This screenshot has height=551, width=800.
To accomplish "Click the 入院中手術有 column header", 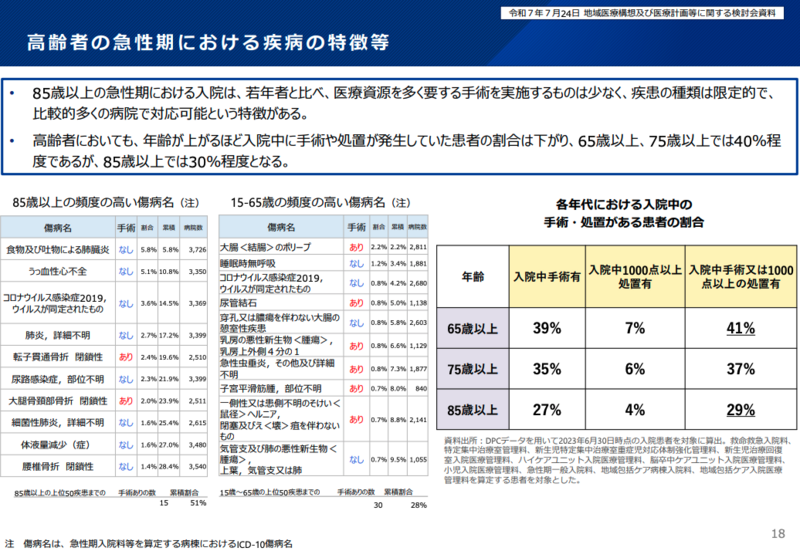I will tap(546, 275).
